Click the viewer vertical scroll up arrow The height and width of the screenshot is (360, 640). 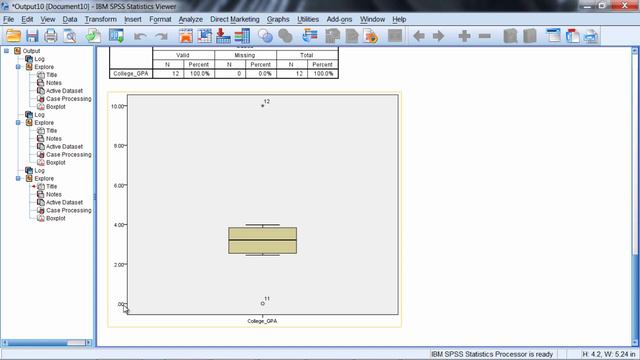click(x=635, y=51)
